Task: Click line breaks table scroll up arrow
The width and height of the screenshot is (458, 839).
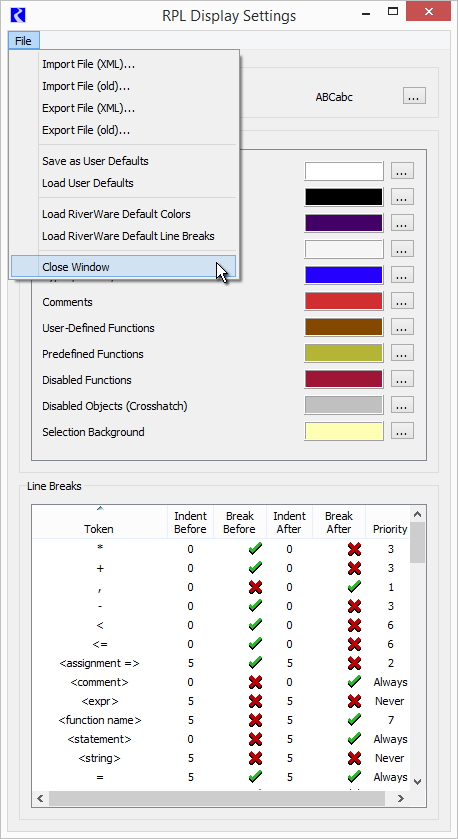Action: (x=418, y=514)
